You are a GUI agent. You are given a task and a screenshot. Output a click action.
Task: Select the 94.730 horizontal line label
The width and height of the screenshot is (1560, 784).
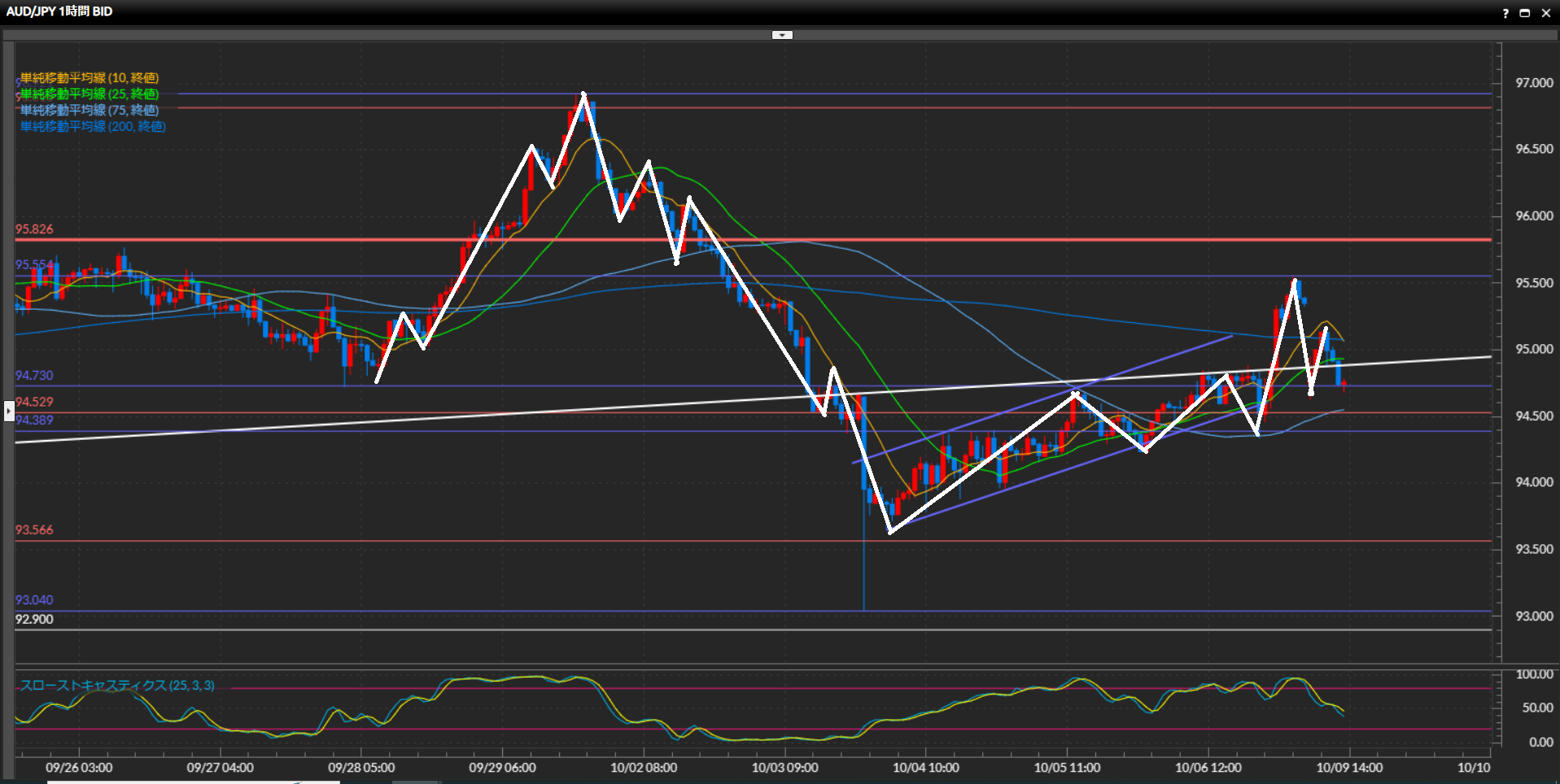34,376
